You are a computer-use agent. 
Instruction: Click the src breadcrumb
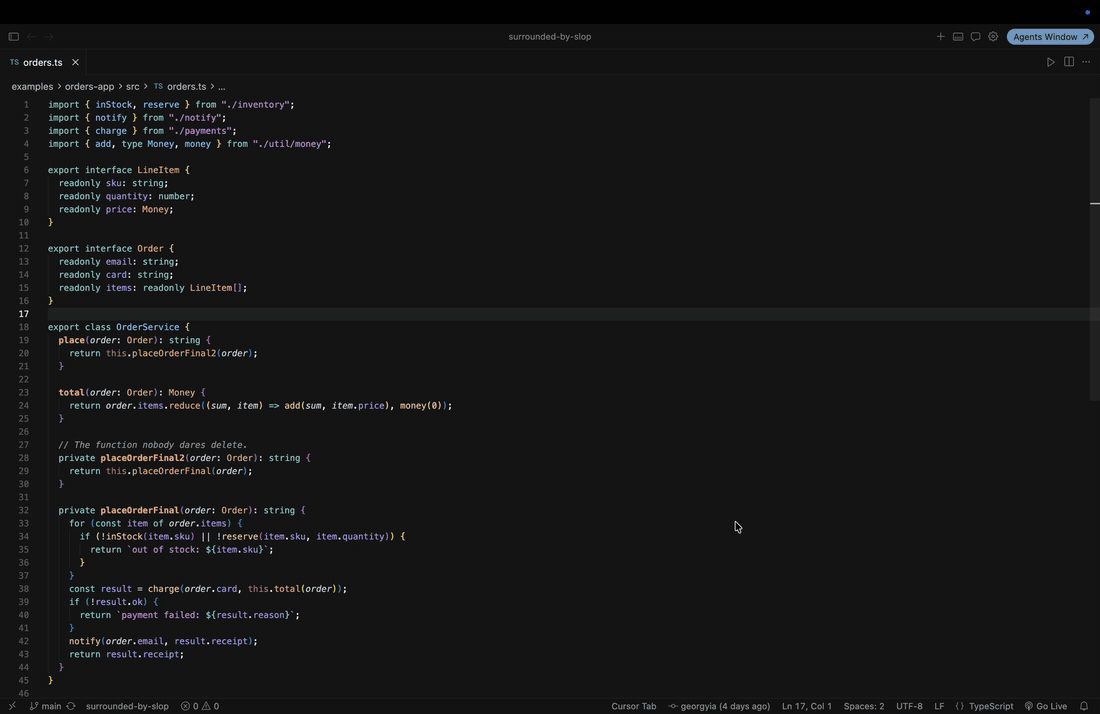click(133, 86)
